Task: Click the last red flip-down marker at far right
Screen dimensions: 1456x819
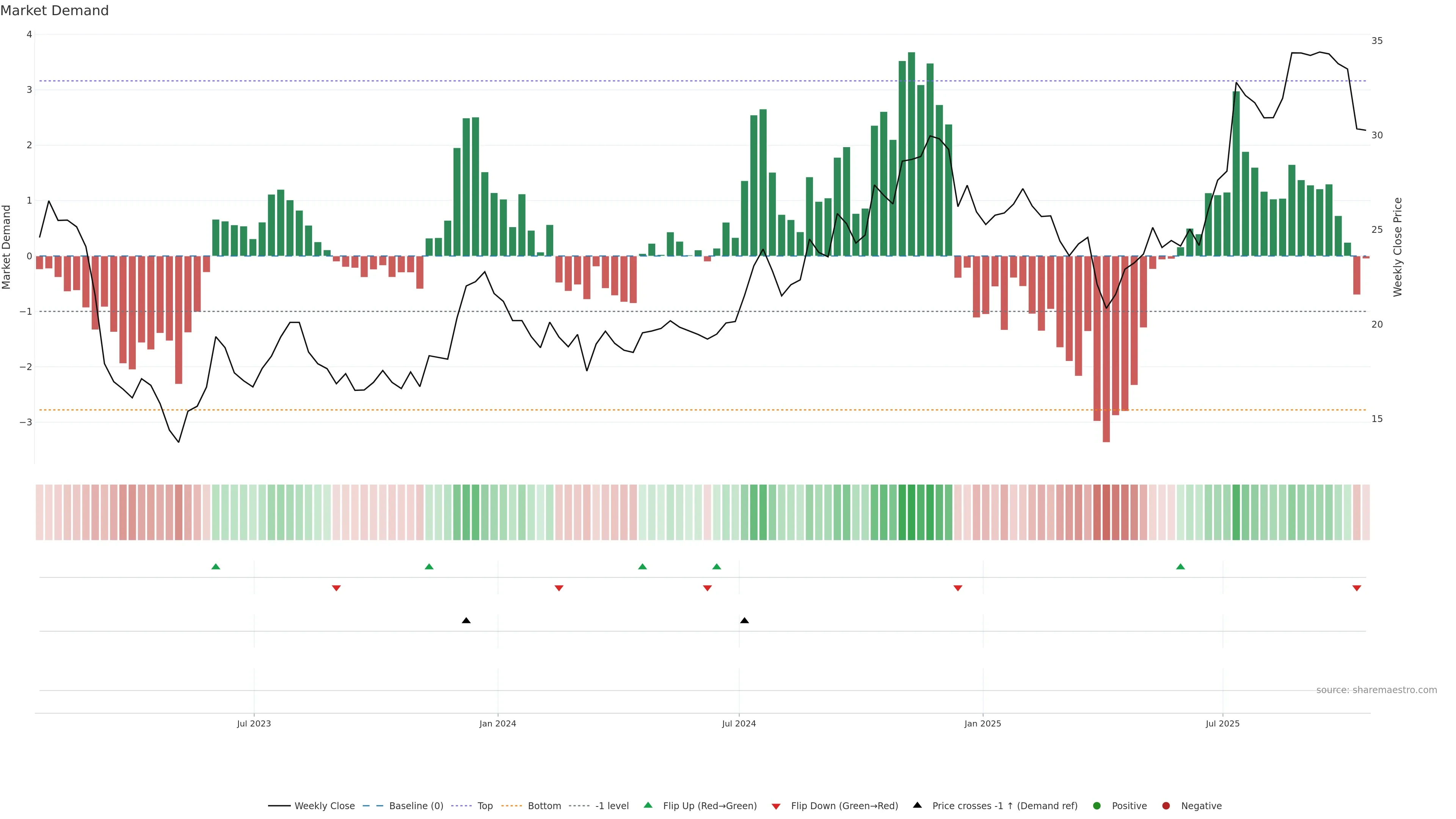Action: tap(1357, 588)
